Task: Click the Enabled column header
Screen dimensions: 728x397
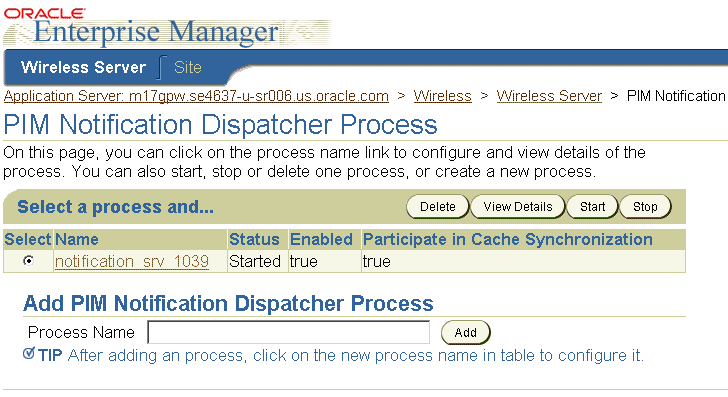Action: tap(321, 240)
